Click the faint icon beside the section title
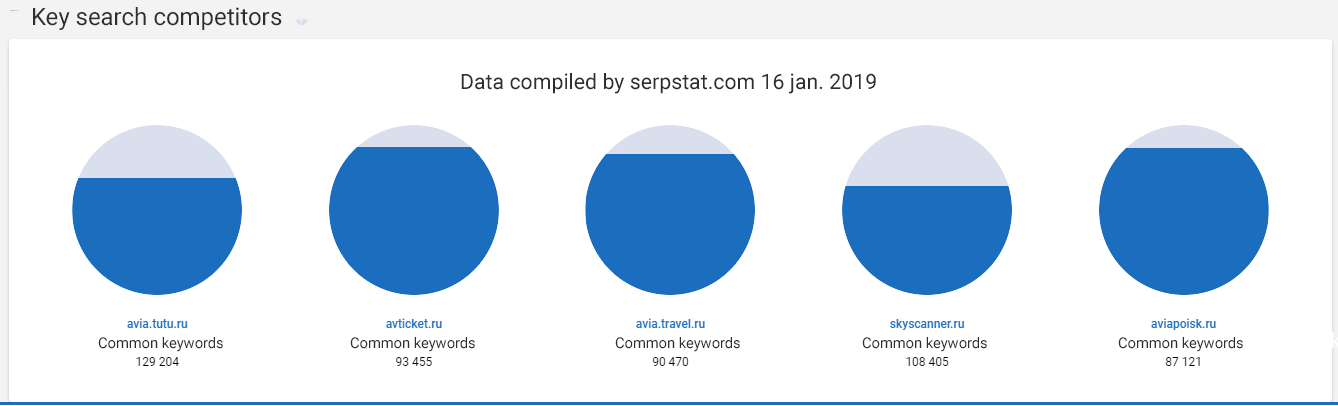 pos(301,20)
